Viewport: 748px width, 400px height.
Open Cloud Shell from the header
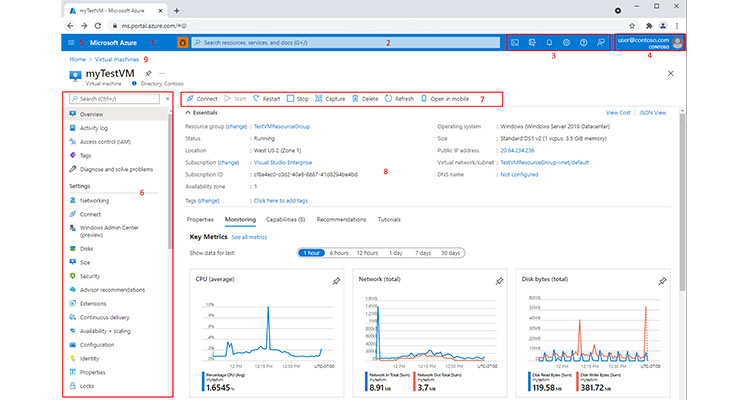point(515,42)
